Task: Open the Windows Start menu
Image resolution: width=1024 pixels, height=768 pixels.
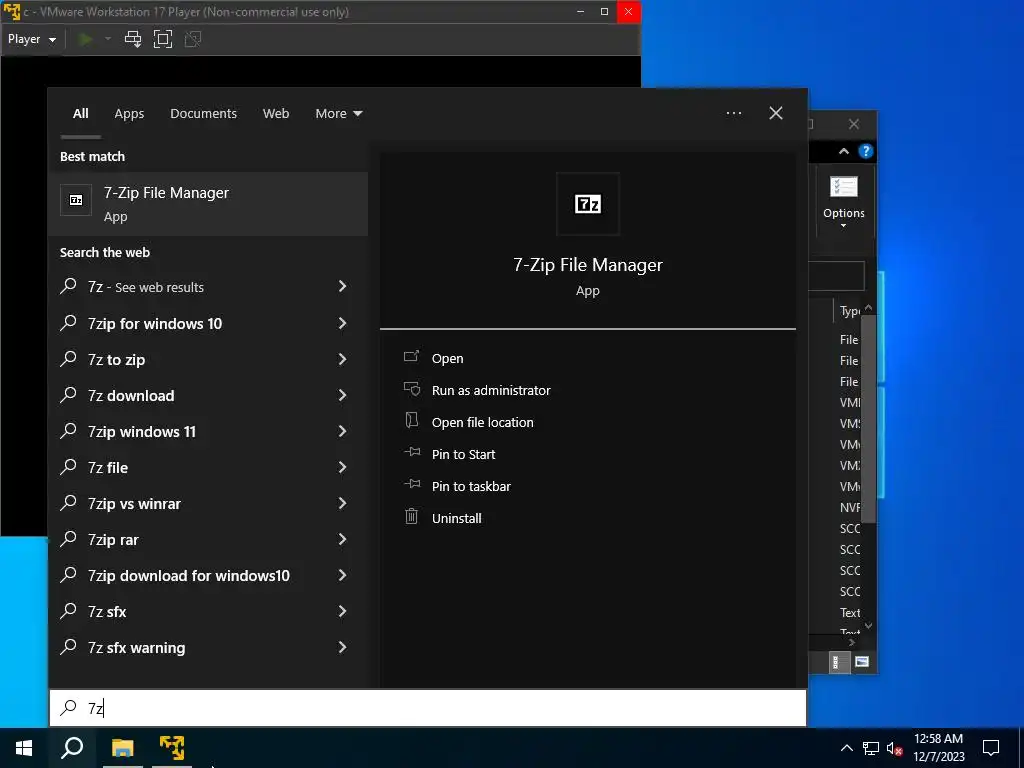Action: pyautogui.click(x=24, y=748)
